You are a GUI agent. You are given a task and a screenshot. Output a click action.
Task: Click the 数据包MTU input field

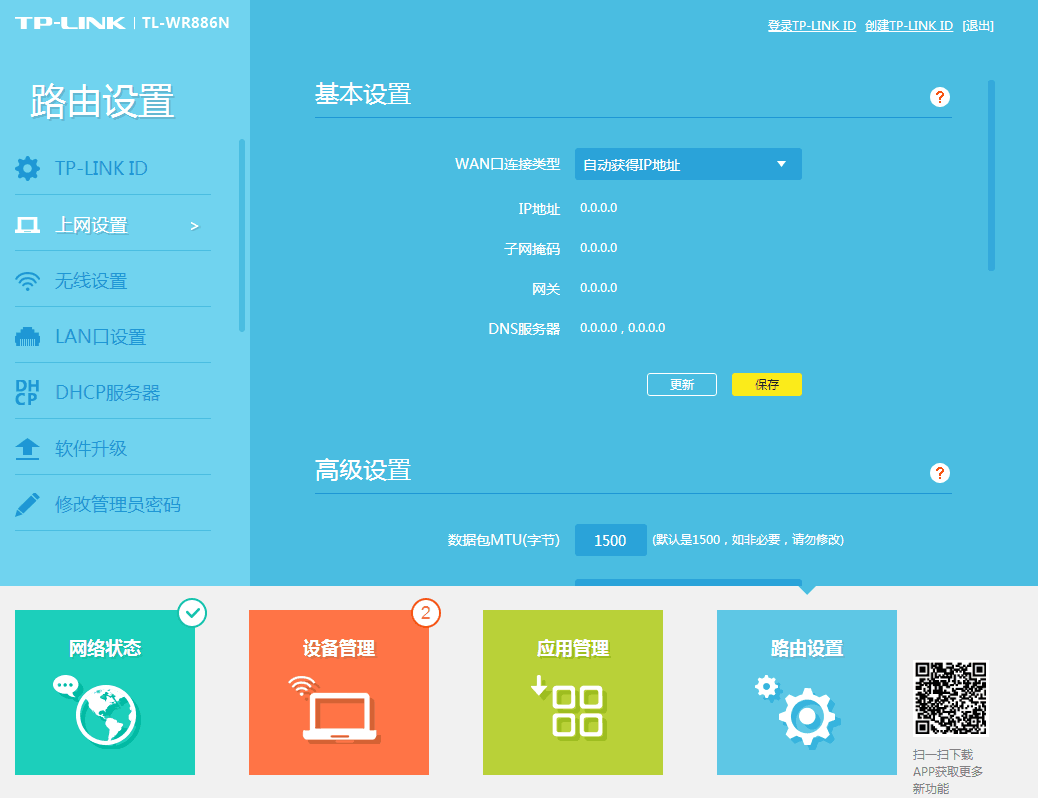(x=610, y=540)
